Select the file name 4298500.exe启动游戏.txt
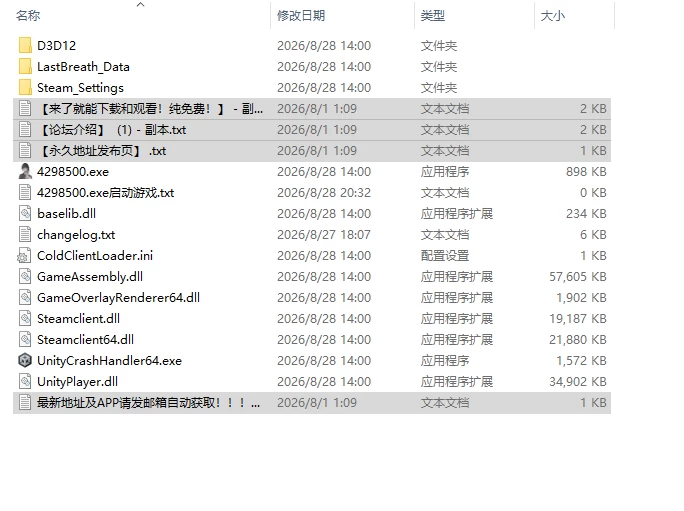The height and width of the screenshot is (511, 684). [106, 192]
